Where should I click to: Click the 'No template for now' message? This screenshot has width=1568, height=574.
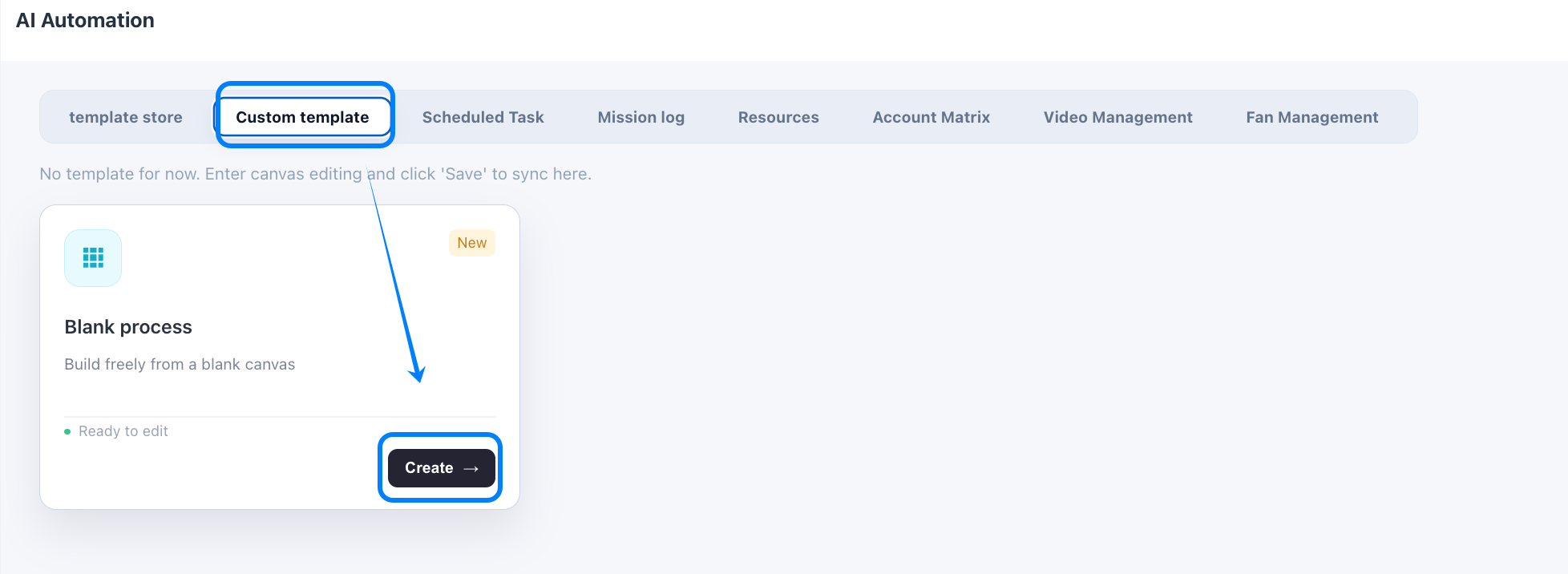click(315, 174)
